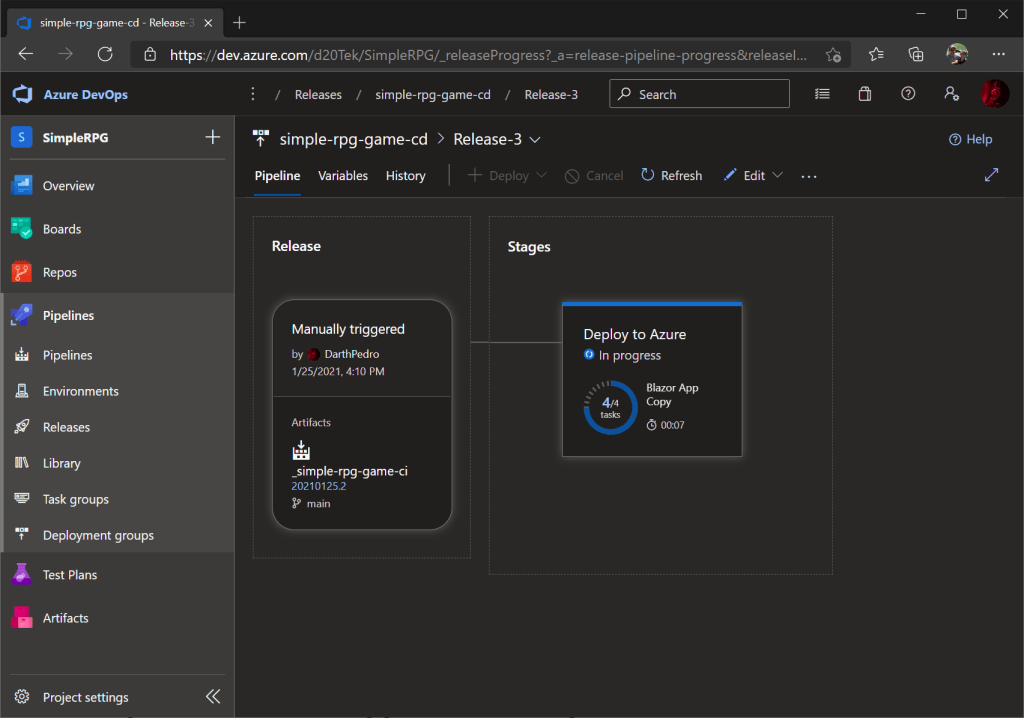Collapse the left navigation sidebar
Viewport: 1024px width, 718px height.
213,697
